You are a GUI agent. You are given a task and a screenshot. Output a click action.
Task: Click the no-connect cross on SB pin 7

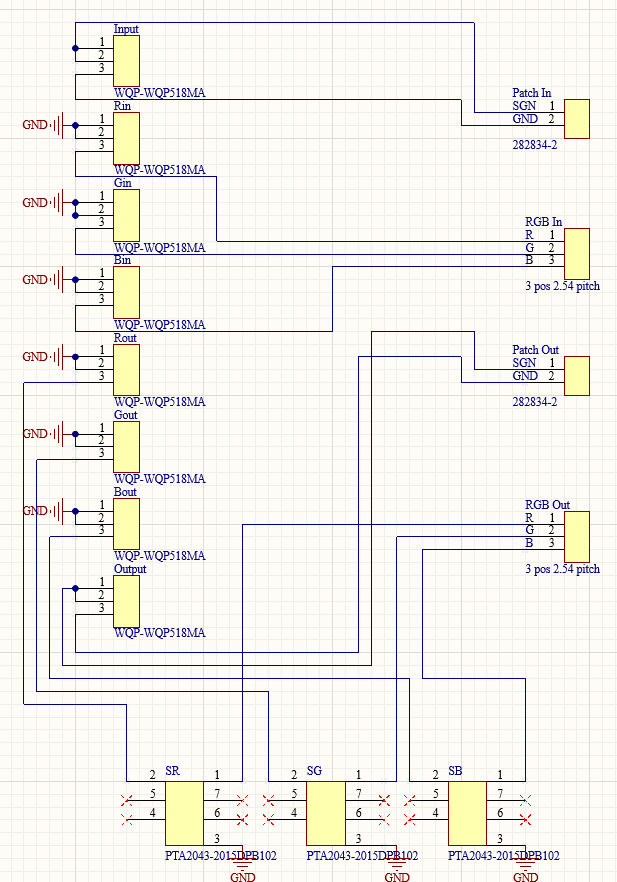(x=525, y=800)
